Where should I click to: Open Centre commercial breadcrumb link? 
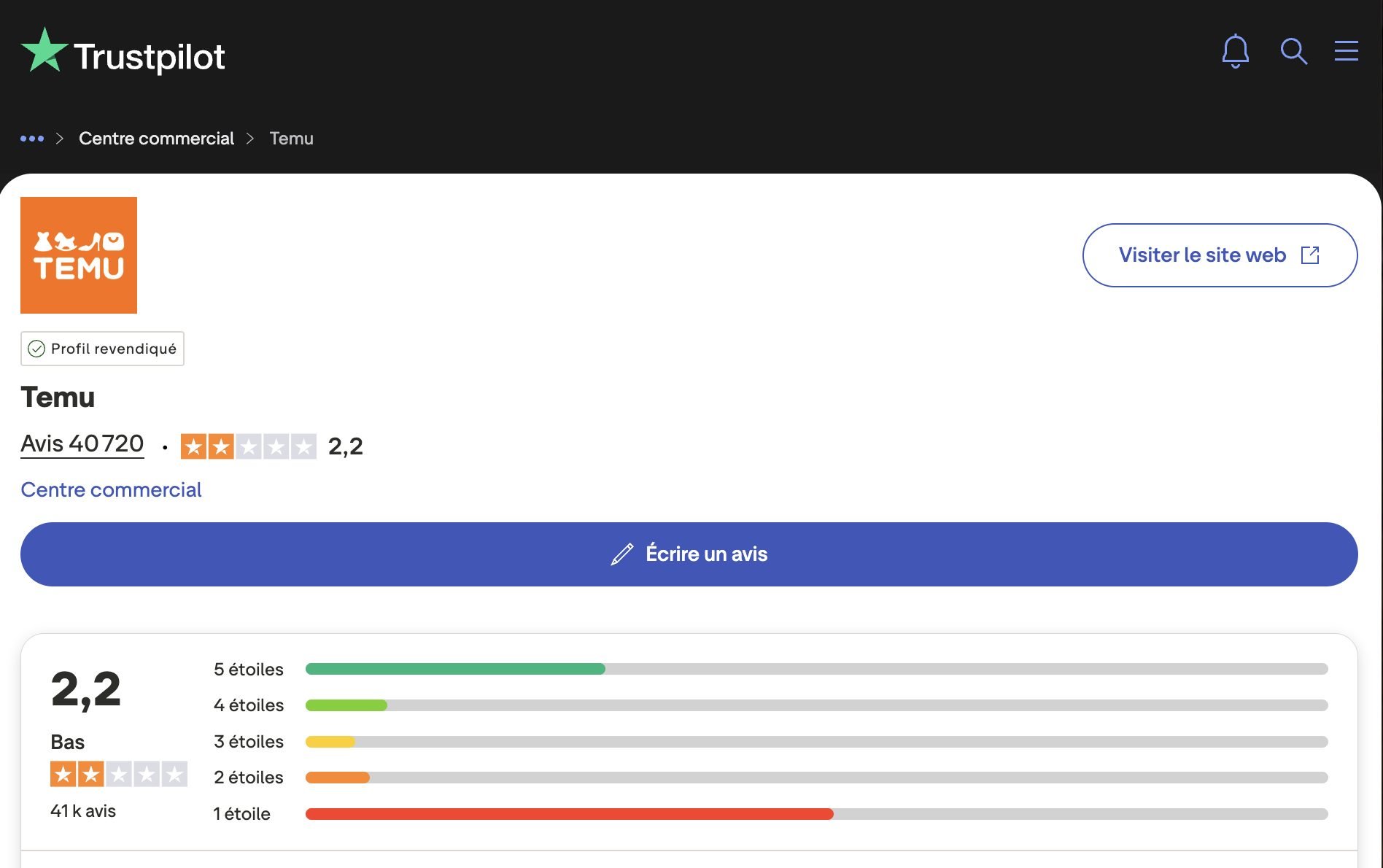pyautogui.click(x=156, y=139)
